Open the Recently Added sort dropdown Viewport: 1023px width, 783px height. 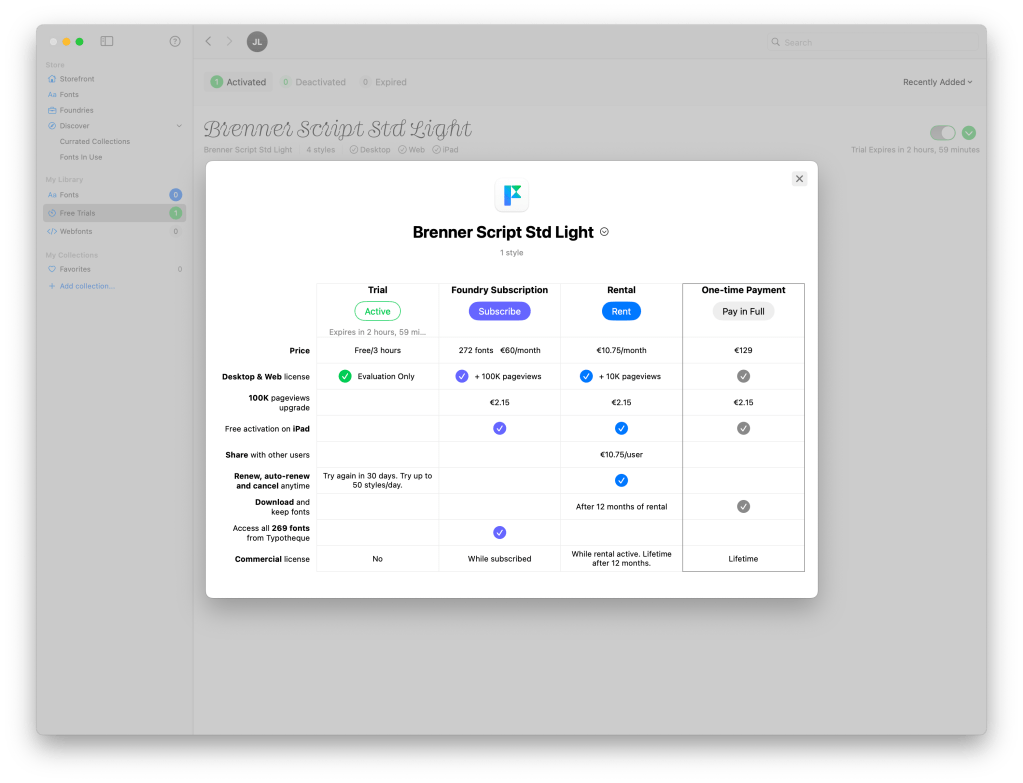[x=937, y=82]
